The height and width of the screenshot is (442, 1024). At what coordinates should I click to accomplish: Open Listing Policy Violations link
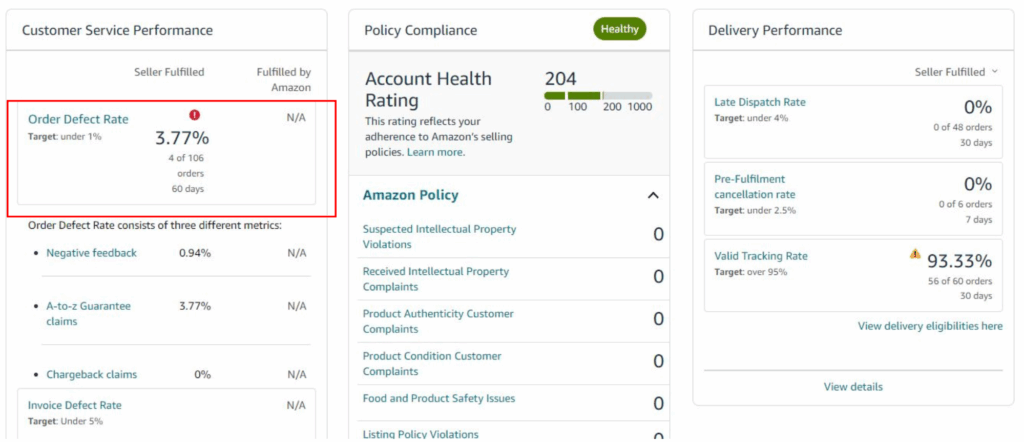(421, 434)
